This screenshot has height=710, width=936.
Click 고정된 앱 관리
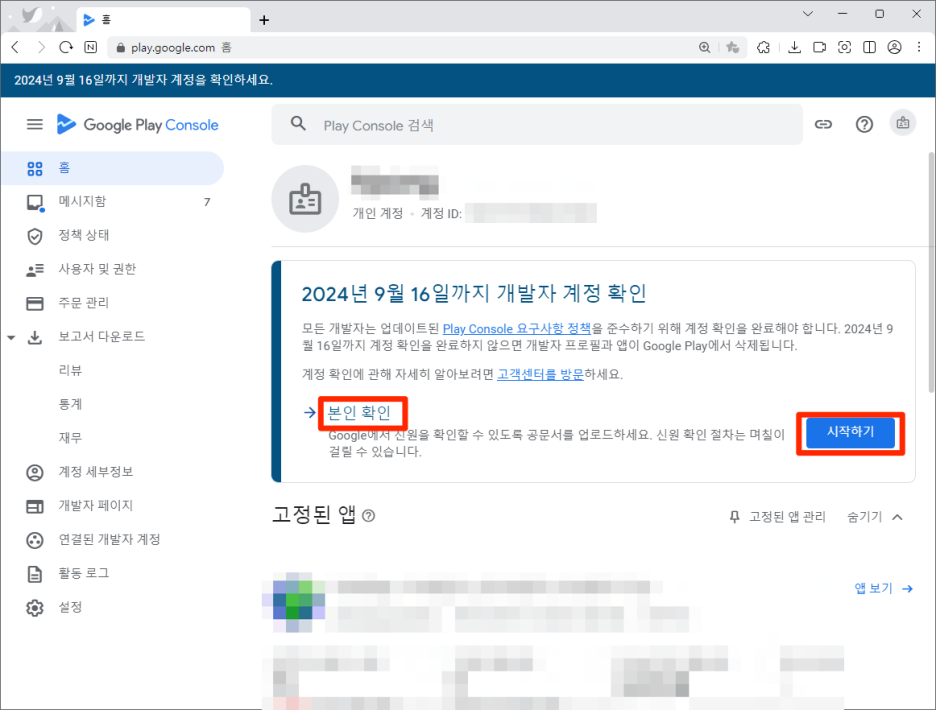click(778, 517)
